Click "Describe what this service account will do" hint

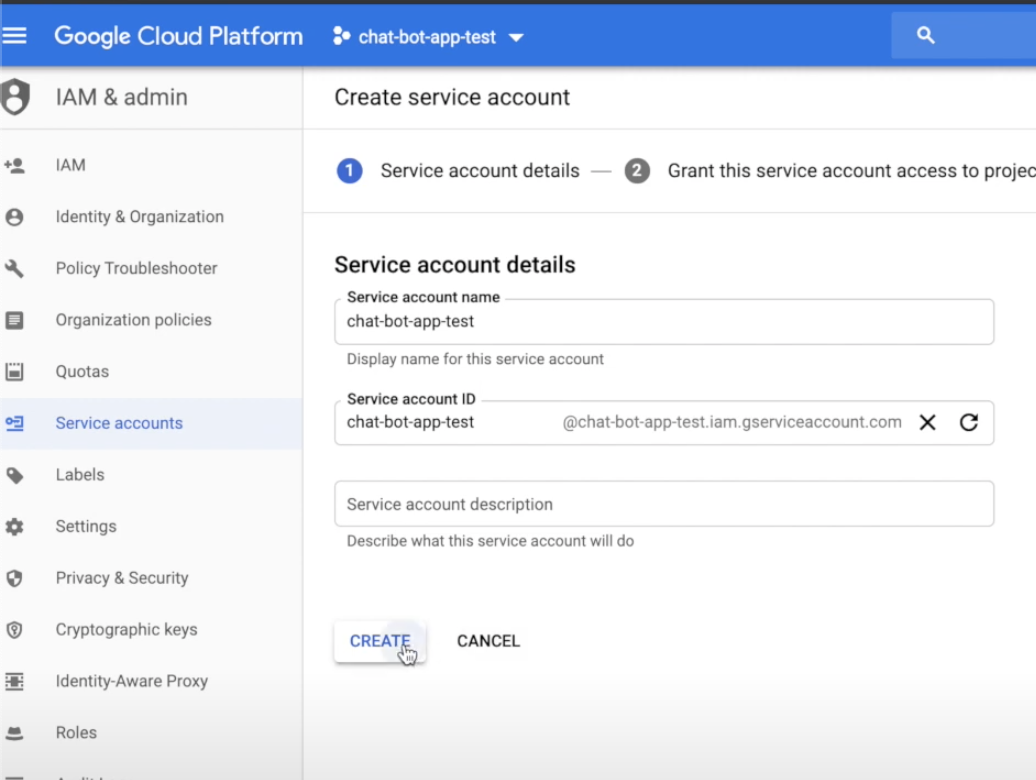(490, 541)
